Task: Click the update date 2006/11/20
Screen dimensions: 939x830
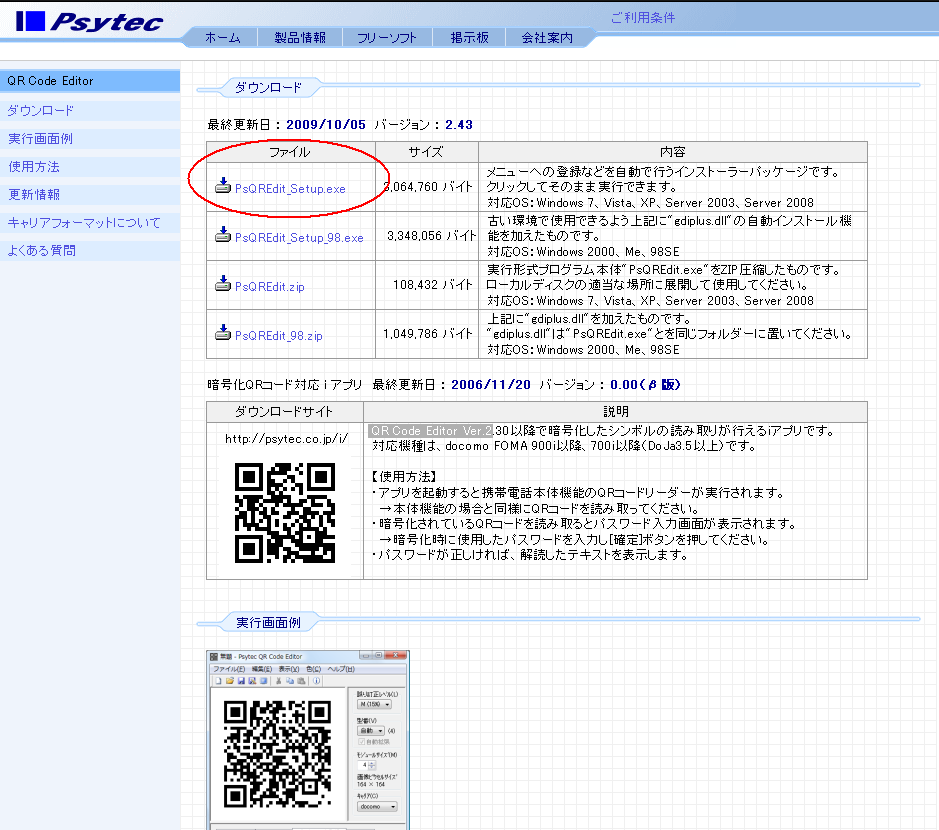Action: pyautogui.click(x=491, y=384)
